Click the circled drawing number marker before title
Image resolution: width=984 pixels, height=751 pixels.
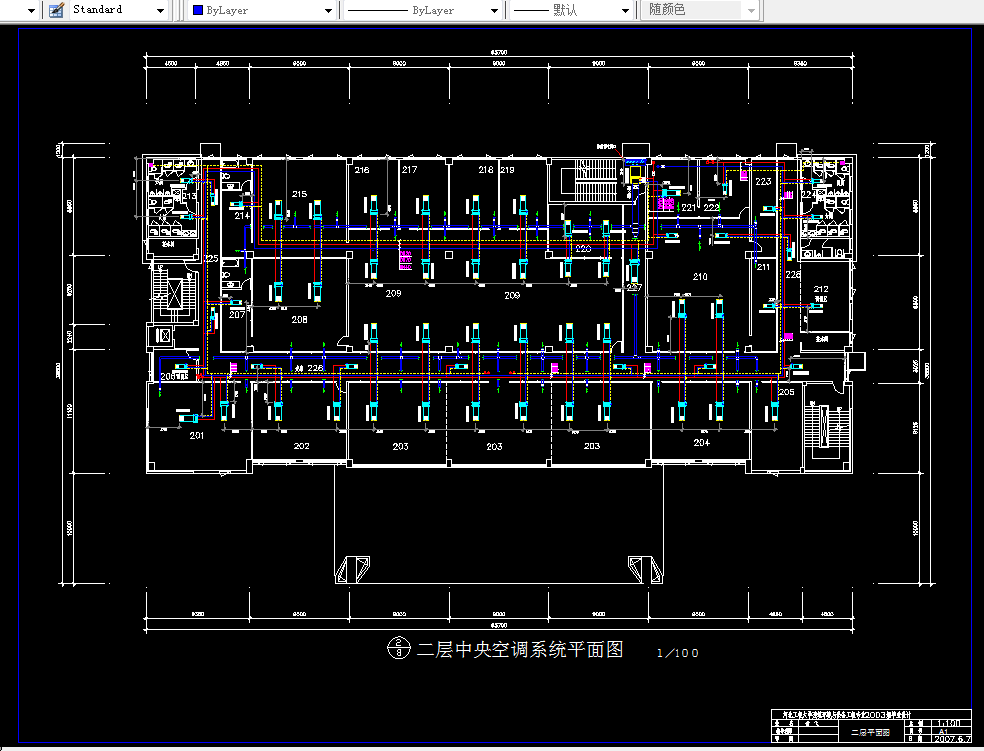click(398, 647)
